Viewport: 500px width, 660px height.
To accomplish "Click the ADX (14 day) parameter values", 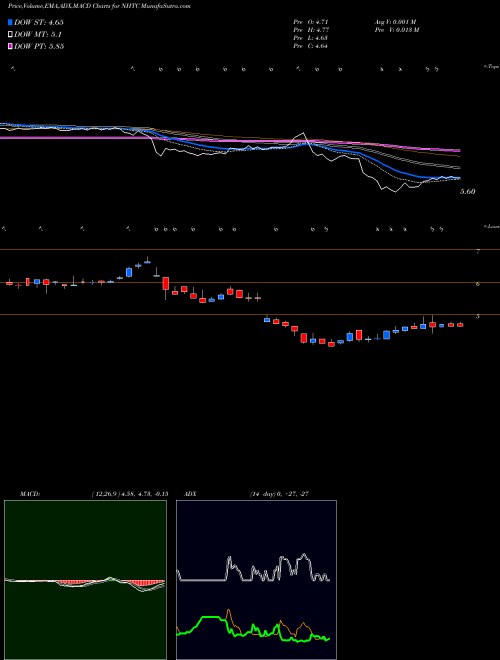I will tap(279, 493).
